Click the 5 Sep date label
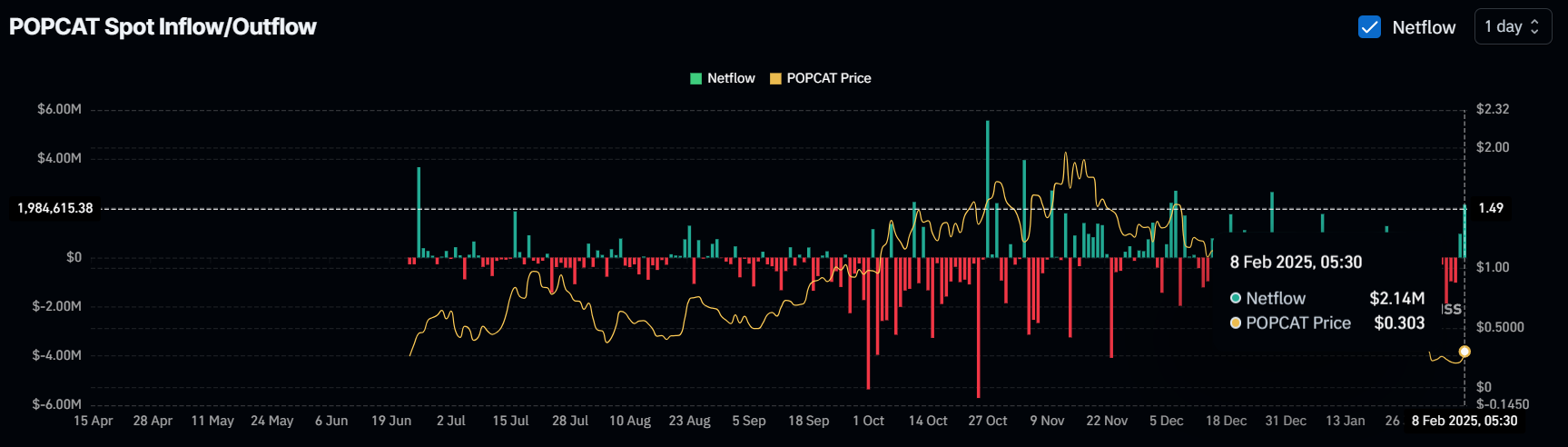Image resolution: width=1568 pixels, height=447 pixels. (x=749, y=421)
